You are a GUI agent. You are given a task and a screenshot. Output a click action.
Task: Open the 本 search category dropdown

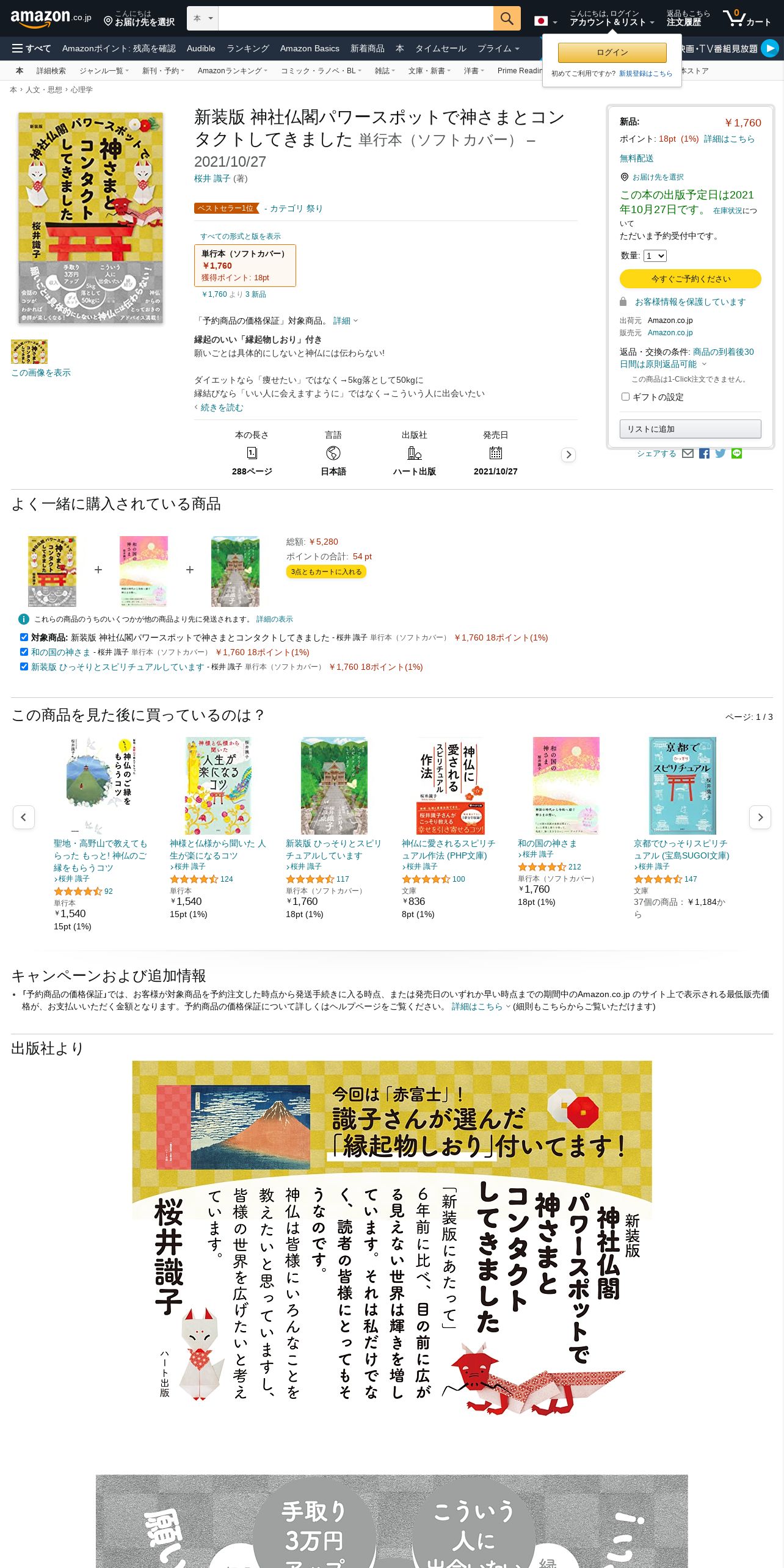coord(203,18)
